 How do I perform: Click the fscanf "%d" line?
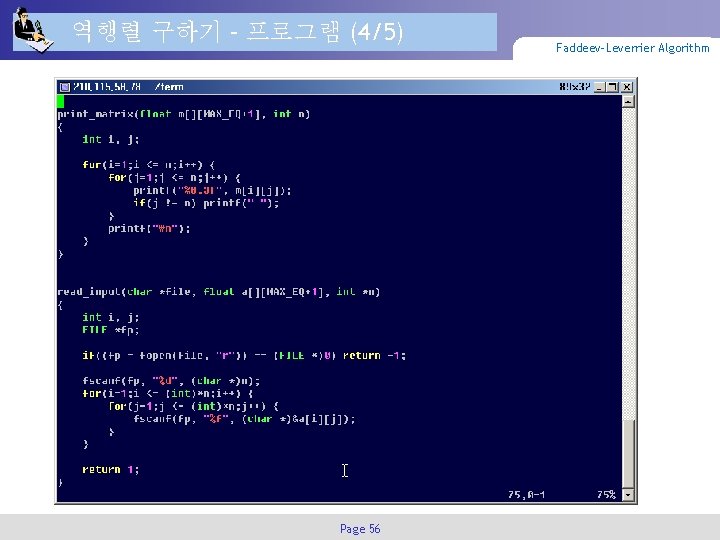tap(171, 381)
